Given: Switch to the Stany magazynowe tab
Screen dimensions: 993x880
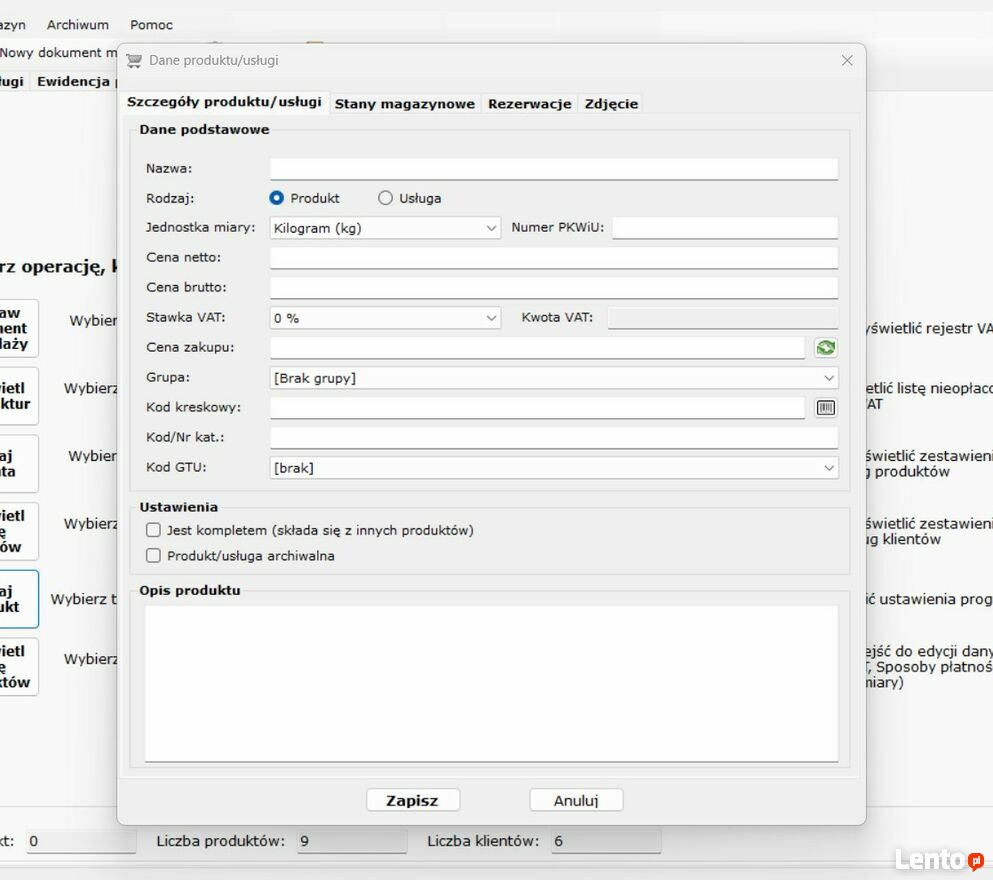Looking at the screenshot, I should click(404, 104).
